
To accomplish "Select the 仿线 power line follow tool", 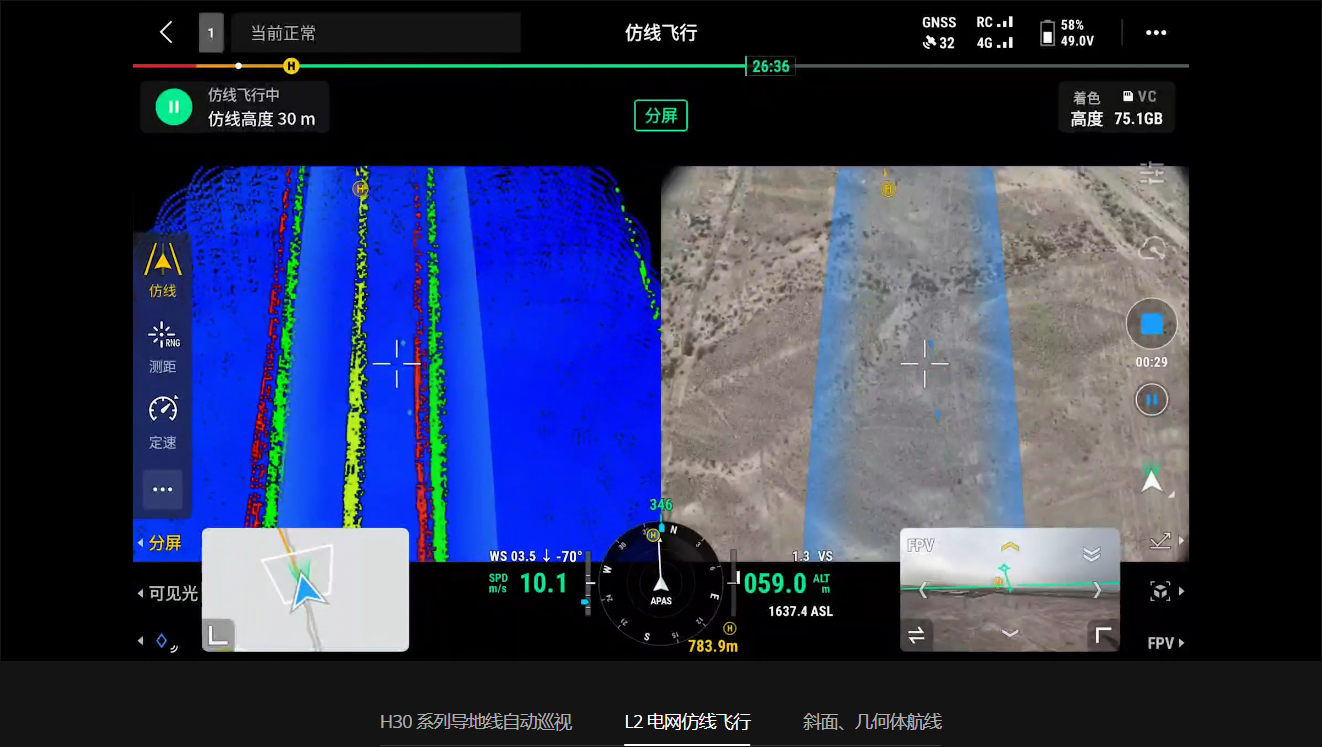I will [x=162, y=270].
